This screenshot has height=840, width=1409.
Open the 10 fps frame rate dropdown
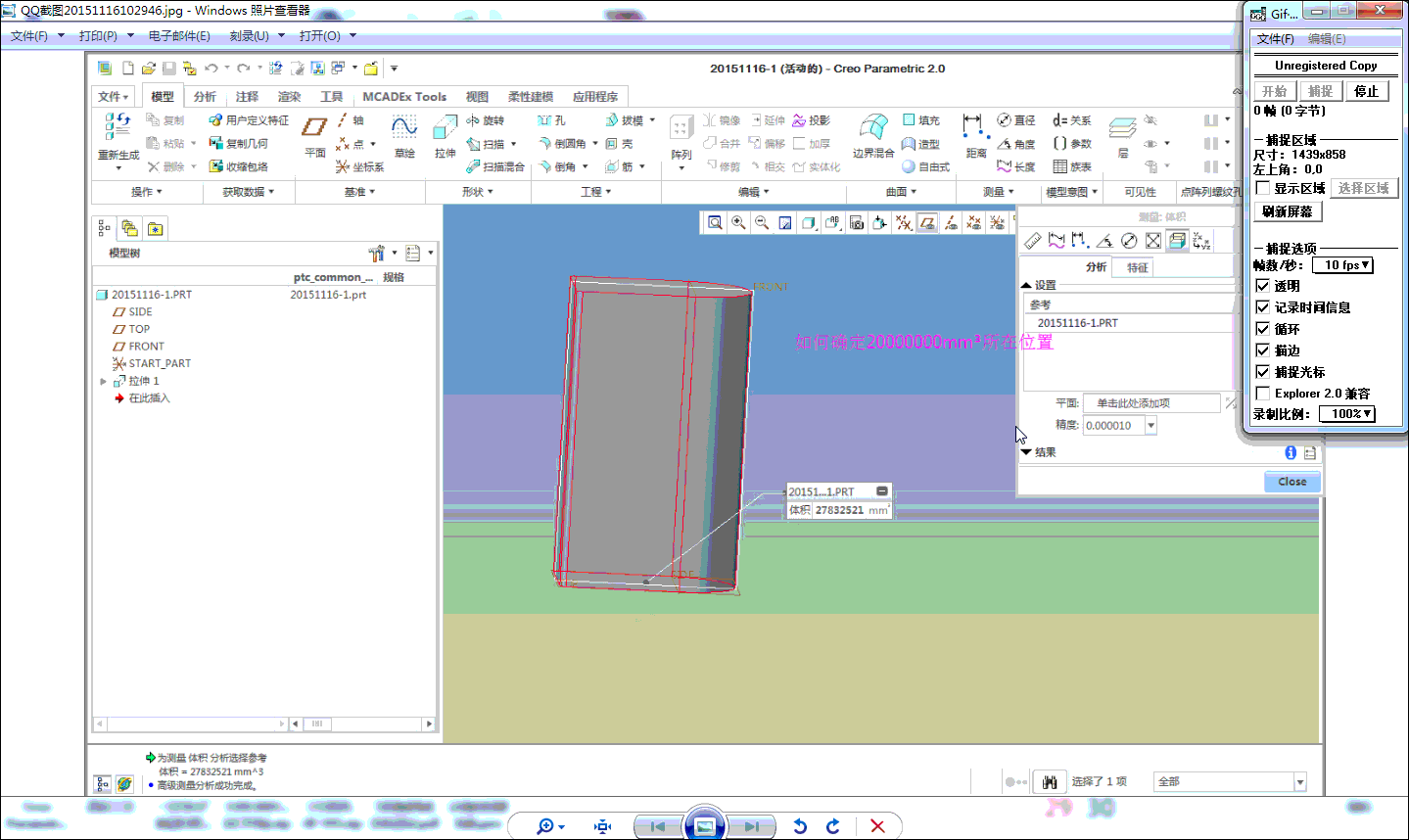[1342, 265]
